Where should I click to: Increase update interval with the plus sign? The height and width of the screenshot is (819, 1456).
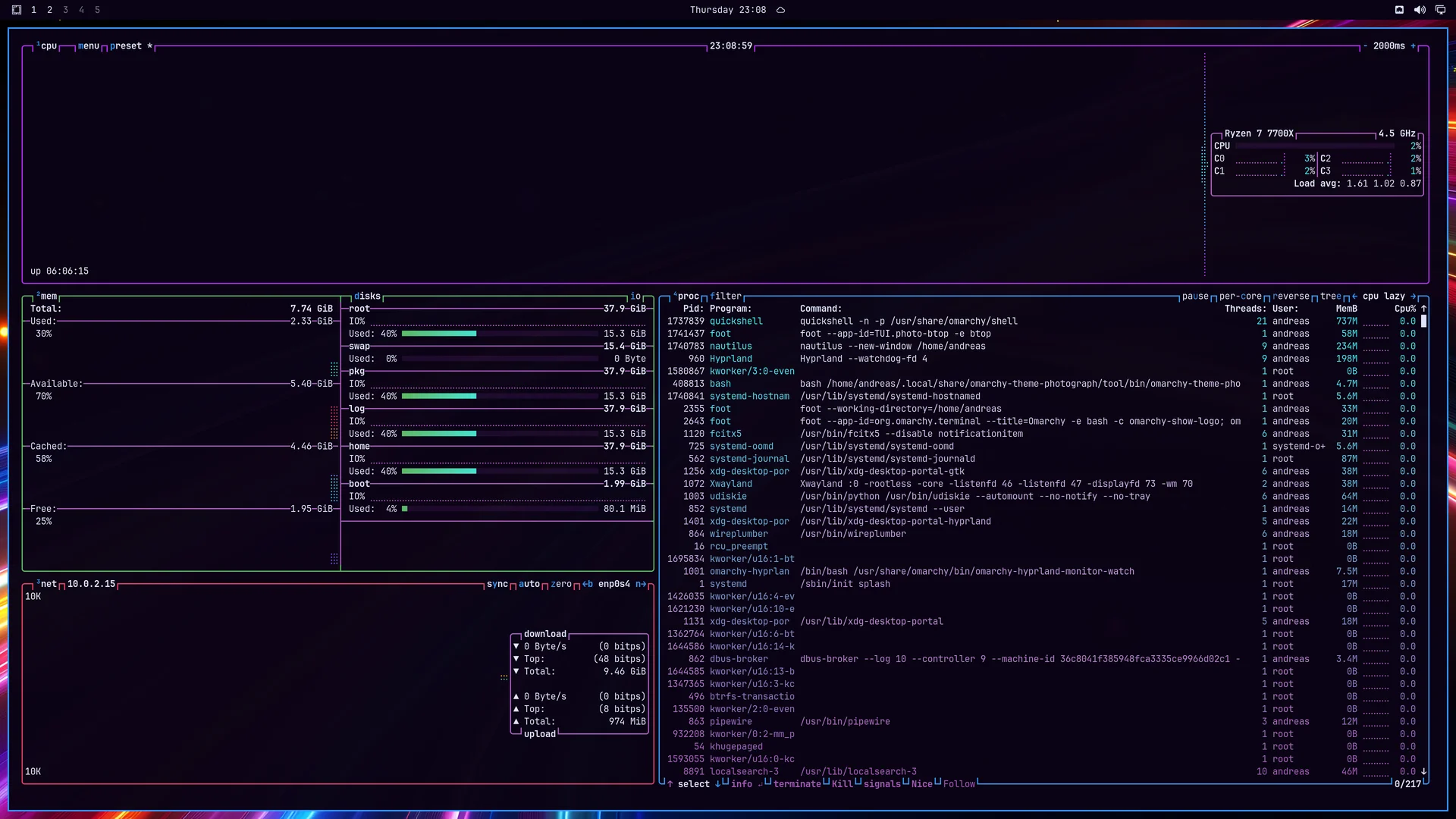(1413, 46)
